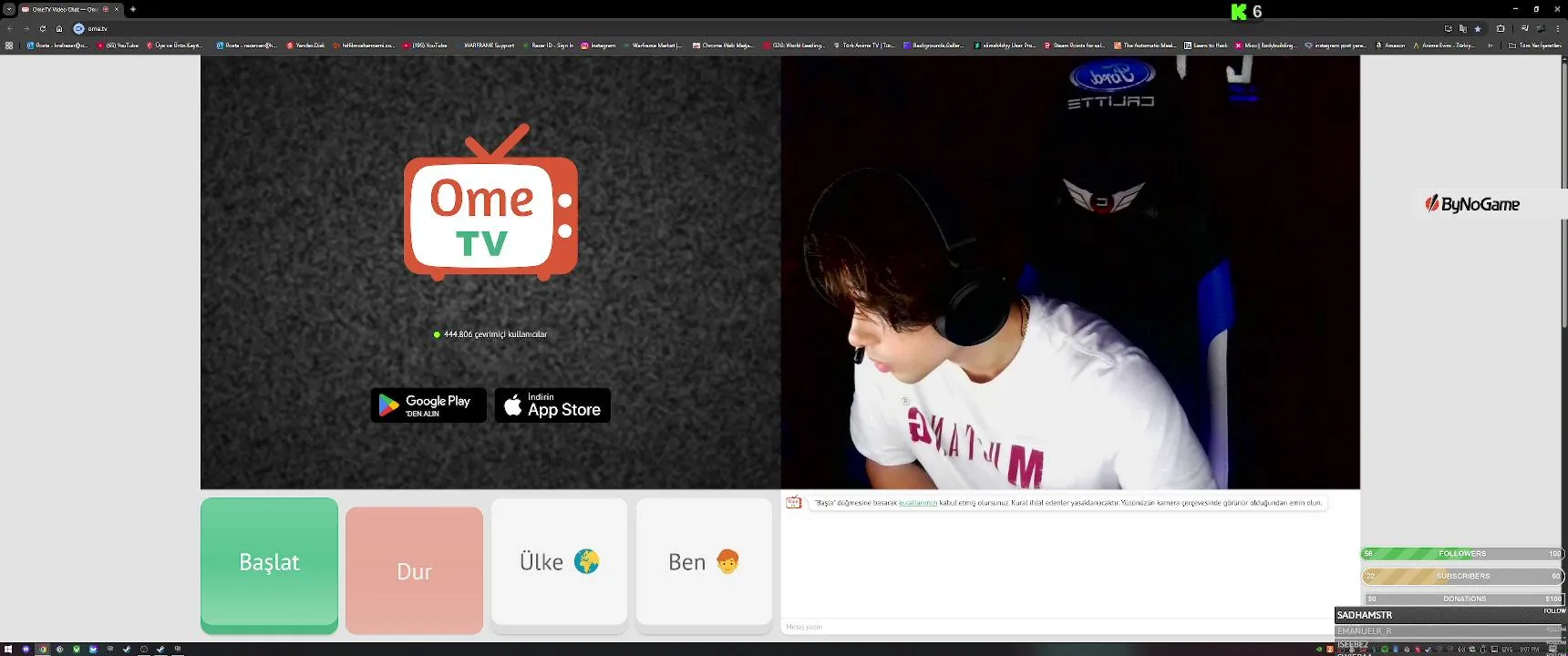Open the Instagram bookmark
This screenshot has width=1568, height=656.
tap(598, 46)
